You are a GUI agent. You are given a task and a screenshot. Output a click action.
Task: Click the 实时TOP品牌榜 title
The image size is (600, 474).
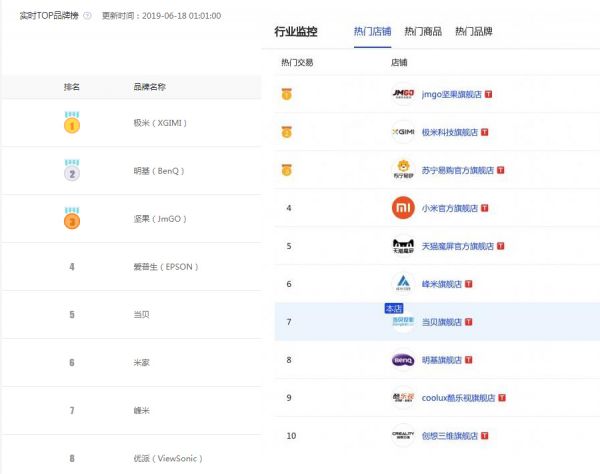[x=49, y=16]
